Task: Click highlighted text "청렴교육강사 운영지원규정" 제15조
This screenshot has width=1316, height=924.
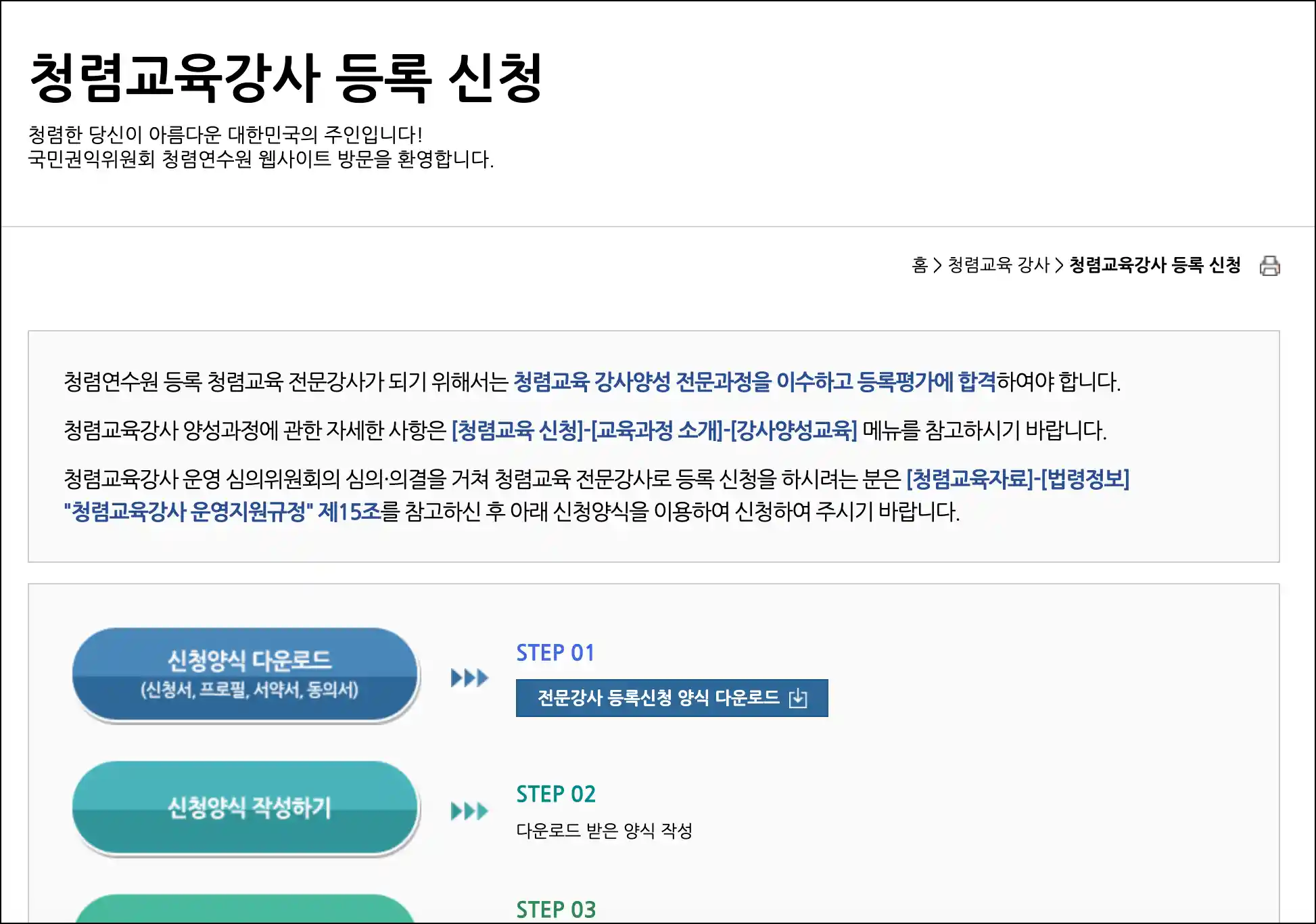Action: tap(222, 511)
